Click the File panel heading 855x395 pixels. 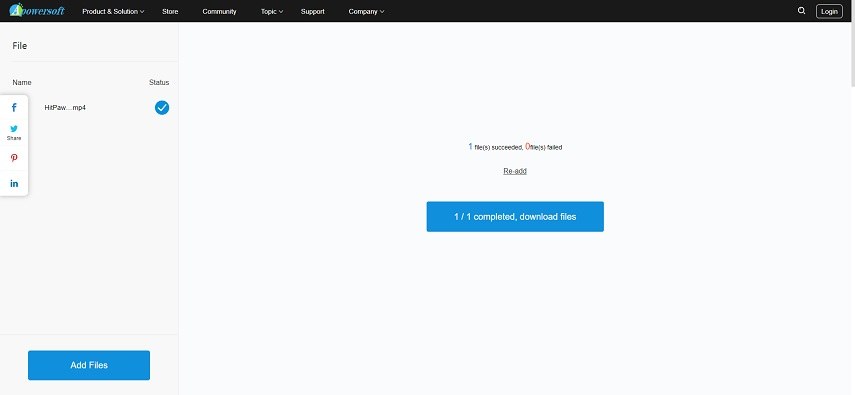[20, 46]
